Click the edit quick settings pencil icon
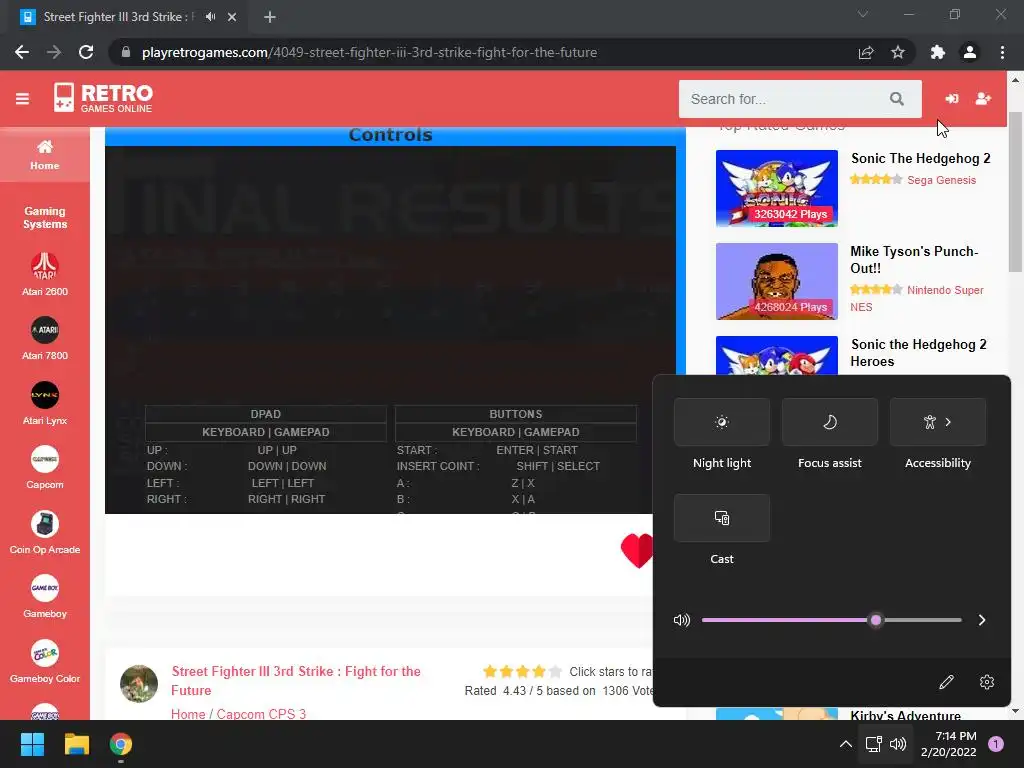 (x=946, y=682)
